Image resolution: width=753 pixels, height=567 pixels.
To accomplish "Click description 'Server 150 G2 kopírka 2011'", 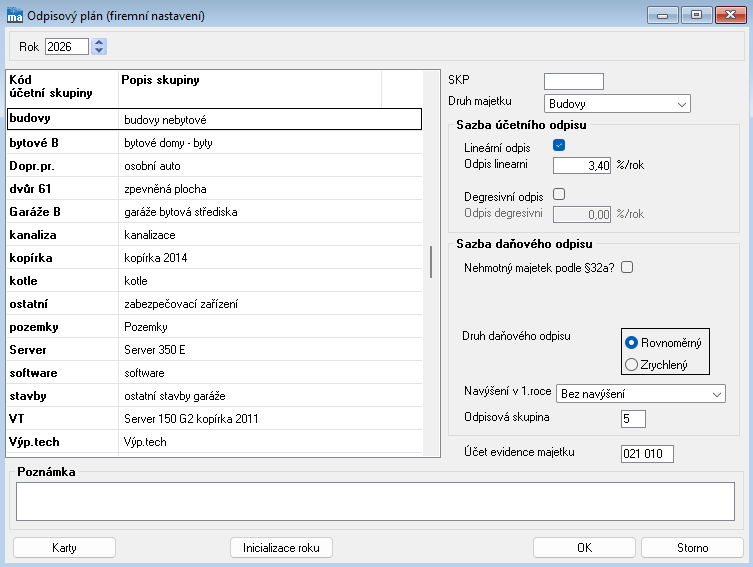I will tap(191, 419).
